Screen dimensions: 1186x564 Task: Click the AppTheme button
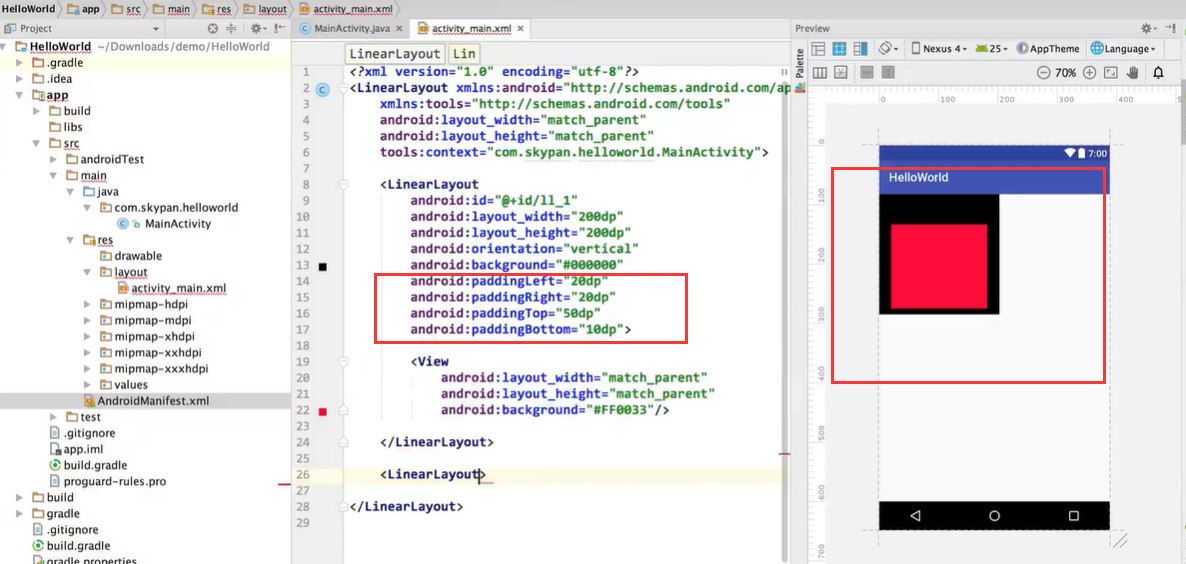tap(1048, 48)
